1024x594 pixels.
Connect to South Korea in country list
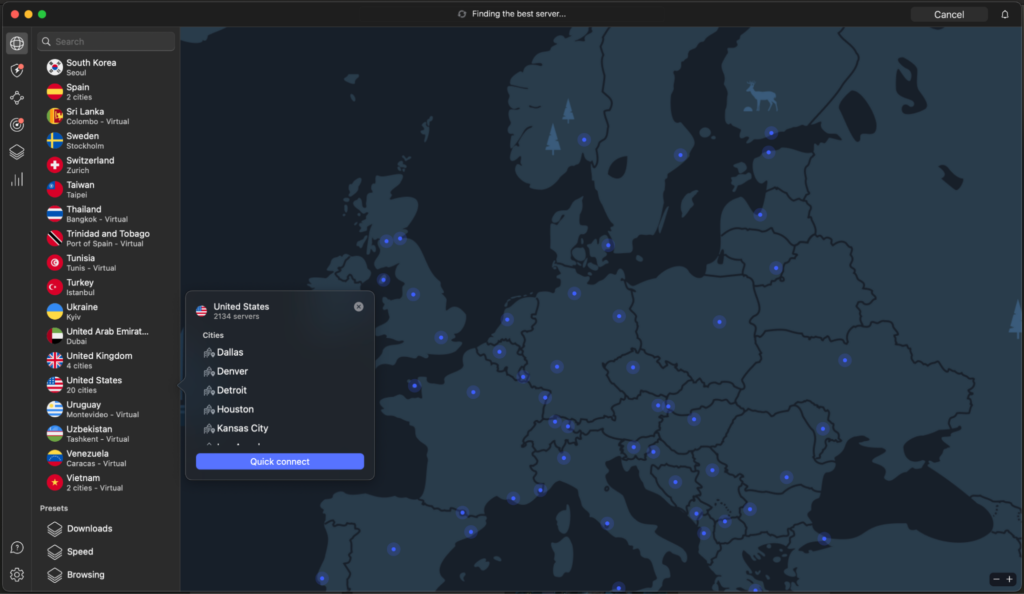coord(108,67)
